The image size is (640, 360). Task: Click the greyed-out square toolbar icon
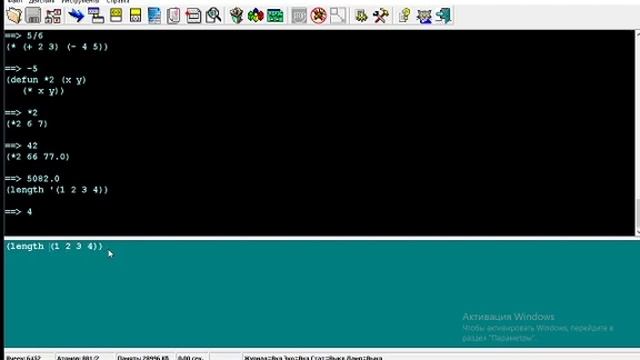(299, 16)
